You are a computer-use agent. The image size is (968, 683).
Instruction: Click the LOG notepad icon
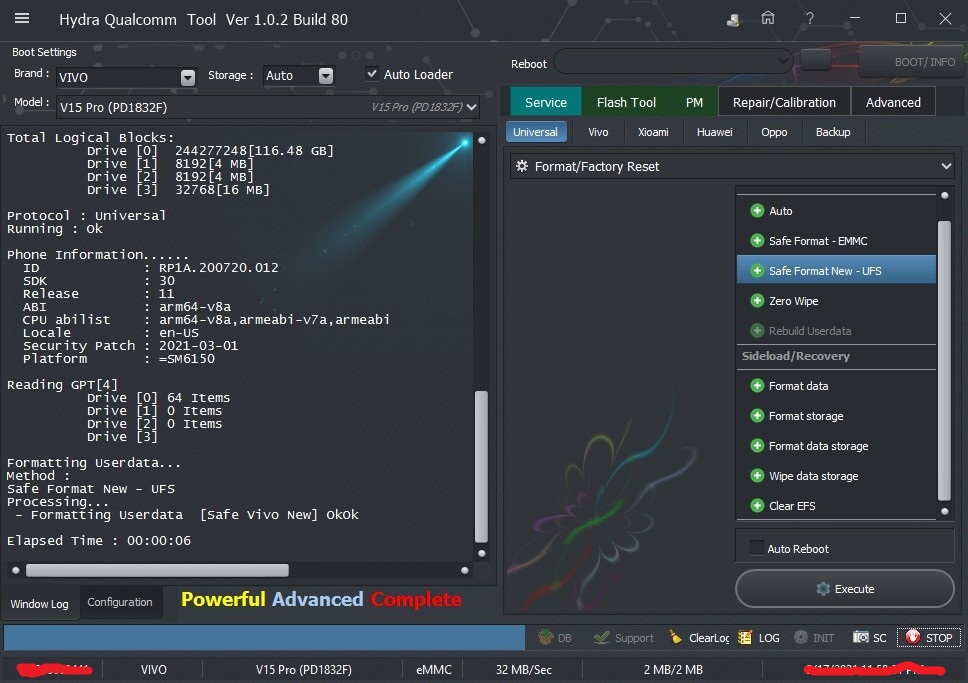[745, 637]
